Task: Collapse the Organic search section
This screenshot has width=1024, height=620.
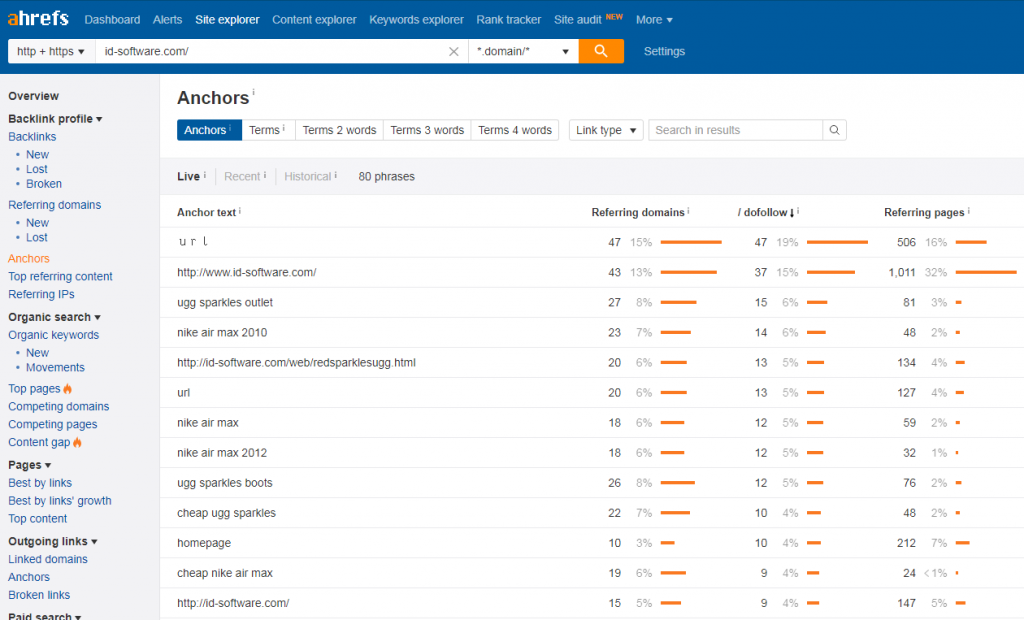Action: (x=54, y=317)
